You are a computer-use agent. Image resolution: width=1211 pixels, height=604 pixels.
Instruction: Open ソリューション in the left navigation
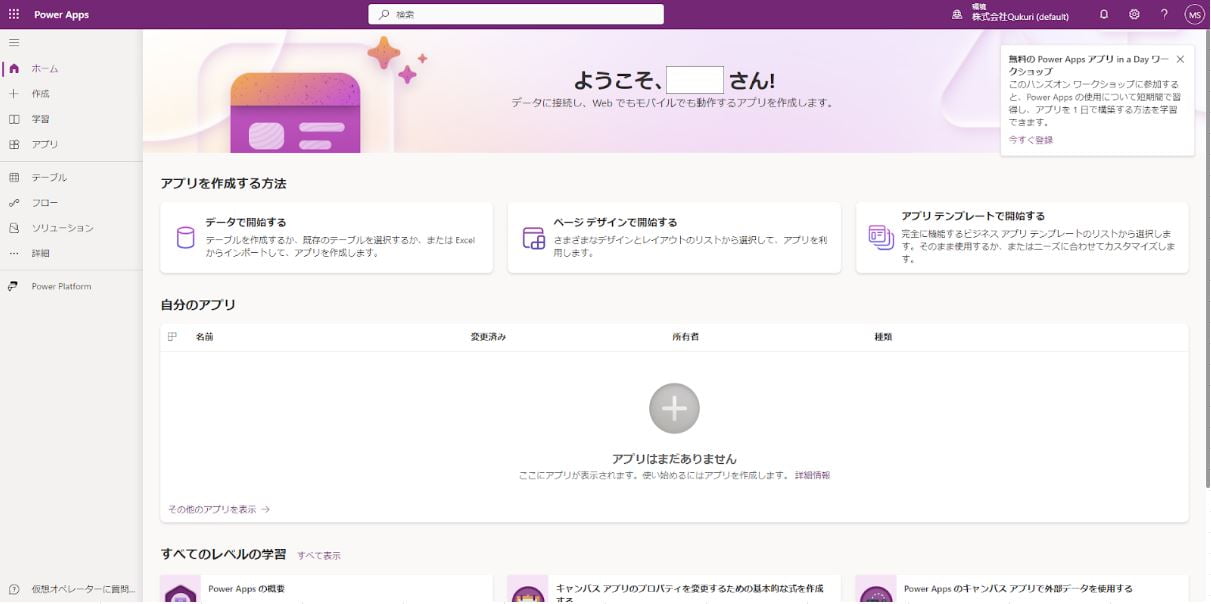pos(61,228)
